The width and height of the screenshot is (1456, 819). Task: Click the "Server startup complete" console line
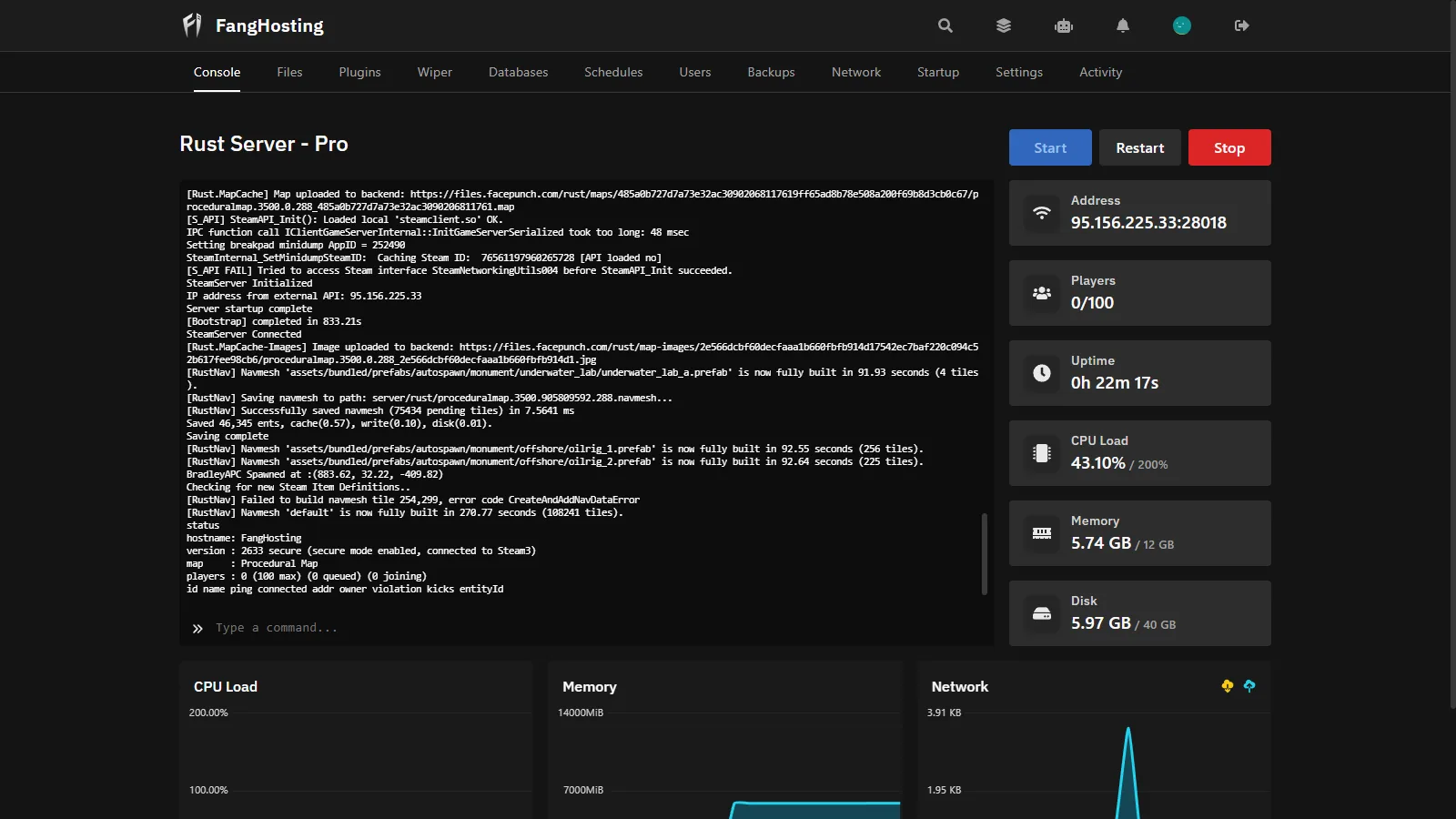(249, 308)
